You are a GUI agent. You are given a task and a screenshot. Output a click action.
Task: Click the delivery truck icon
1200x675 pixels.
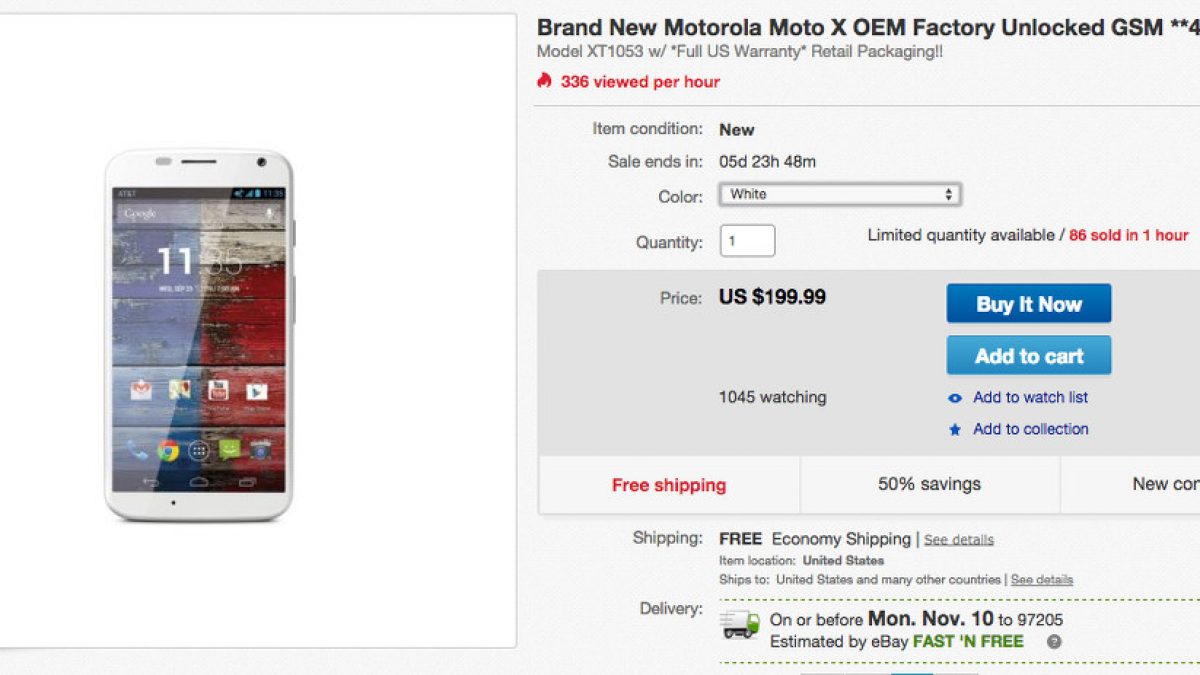click(x=739, y=625)
